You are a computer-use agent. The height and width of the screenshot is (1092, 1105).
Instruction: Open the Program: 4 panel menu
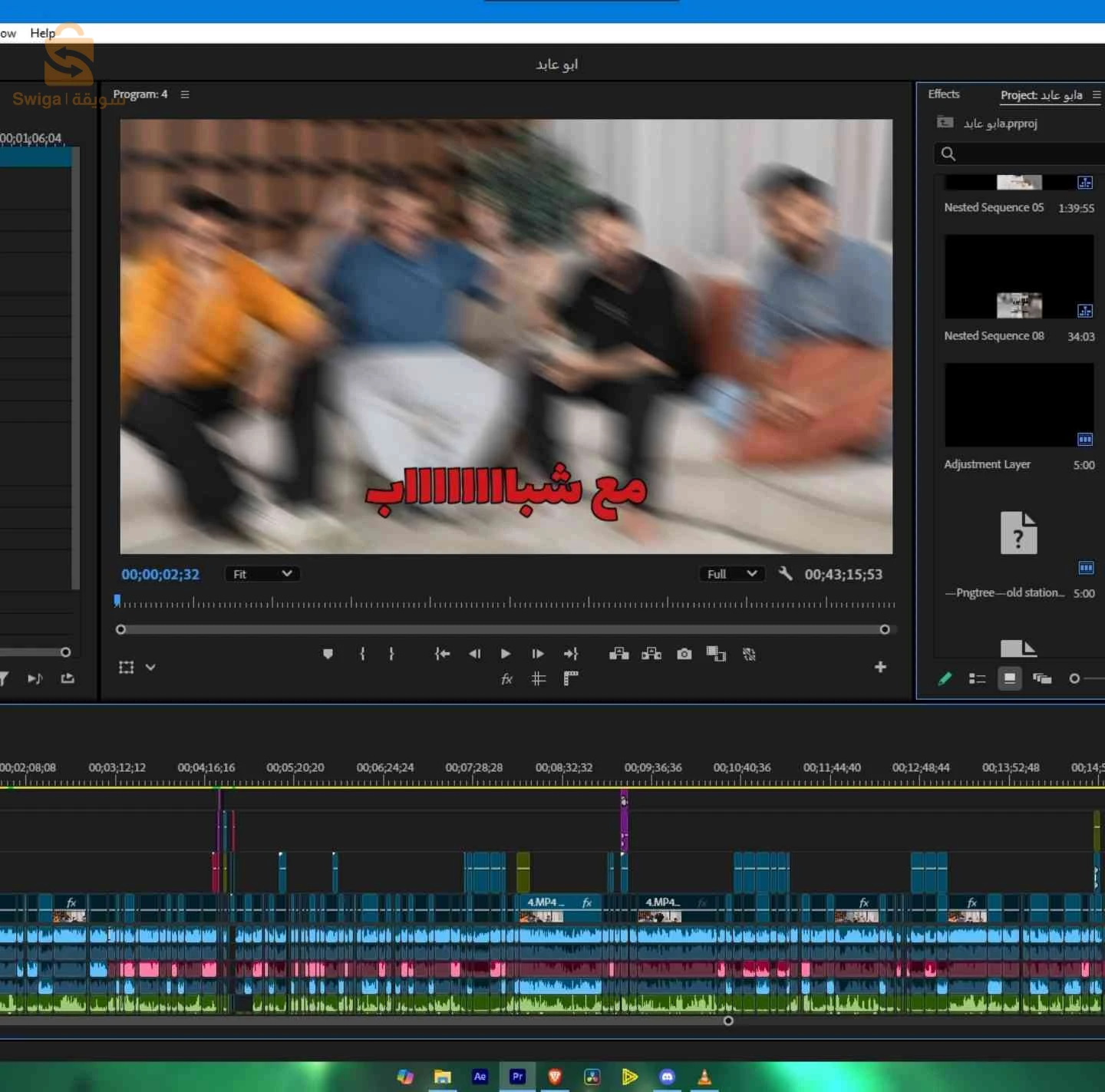tap(185, 94)
